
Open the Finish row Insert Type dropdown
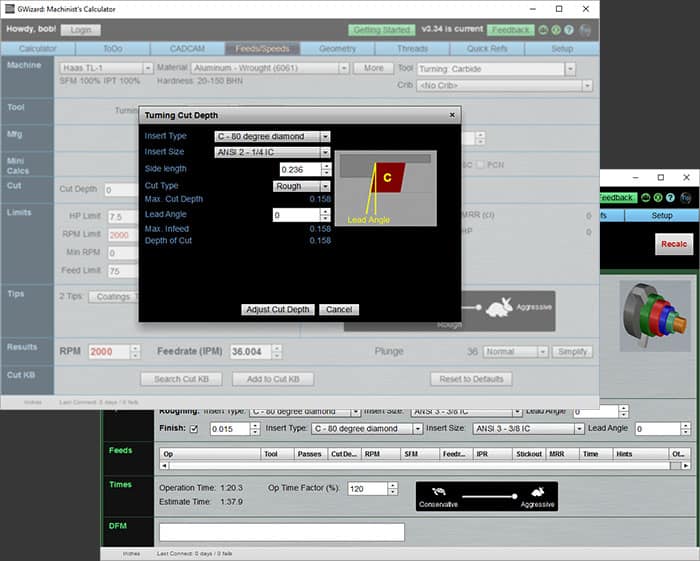click(417, 428)
